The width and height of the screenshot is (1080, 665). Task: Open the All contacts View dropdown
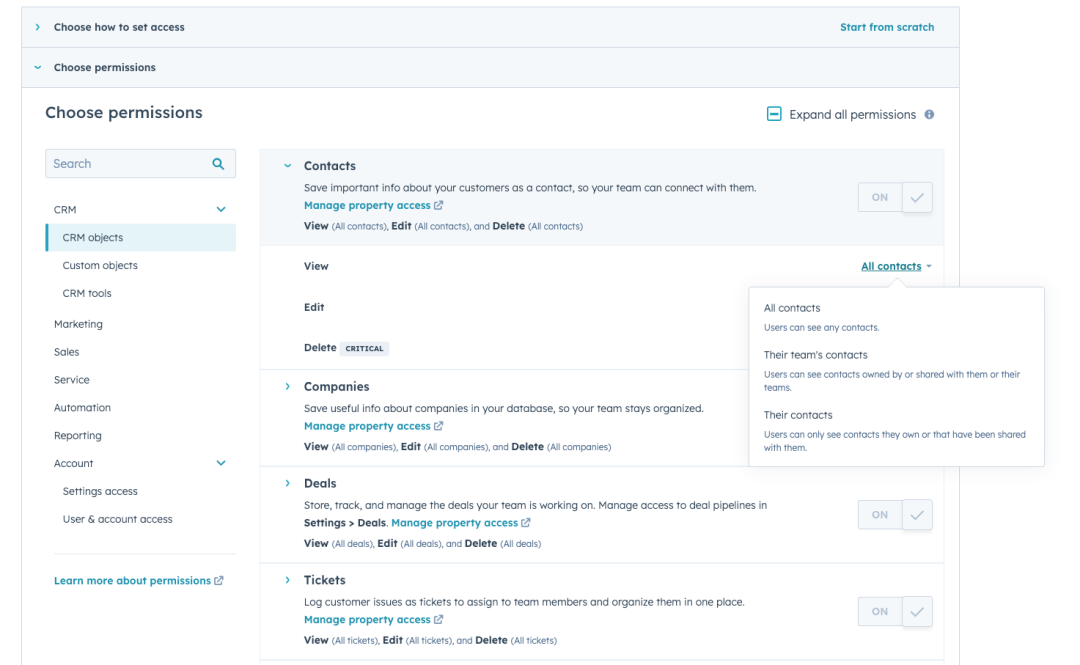895,267
